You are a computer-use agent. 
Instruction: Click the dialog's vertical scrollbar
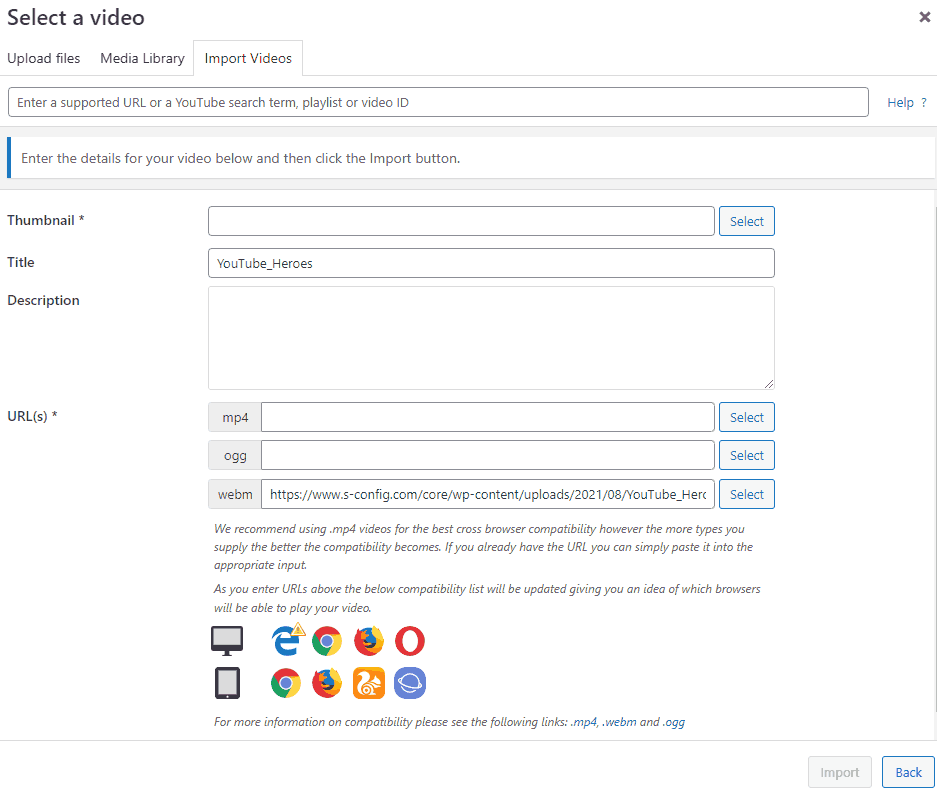(x=935, y=460)
